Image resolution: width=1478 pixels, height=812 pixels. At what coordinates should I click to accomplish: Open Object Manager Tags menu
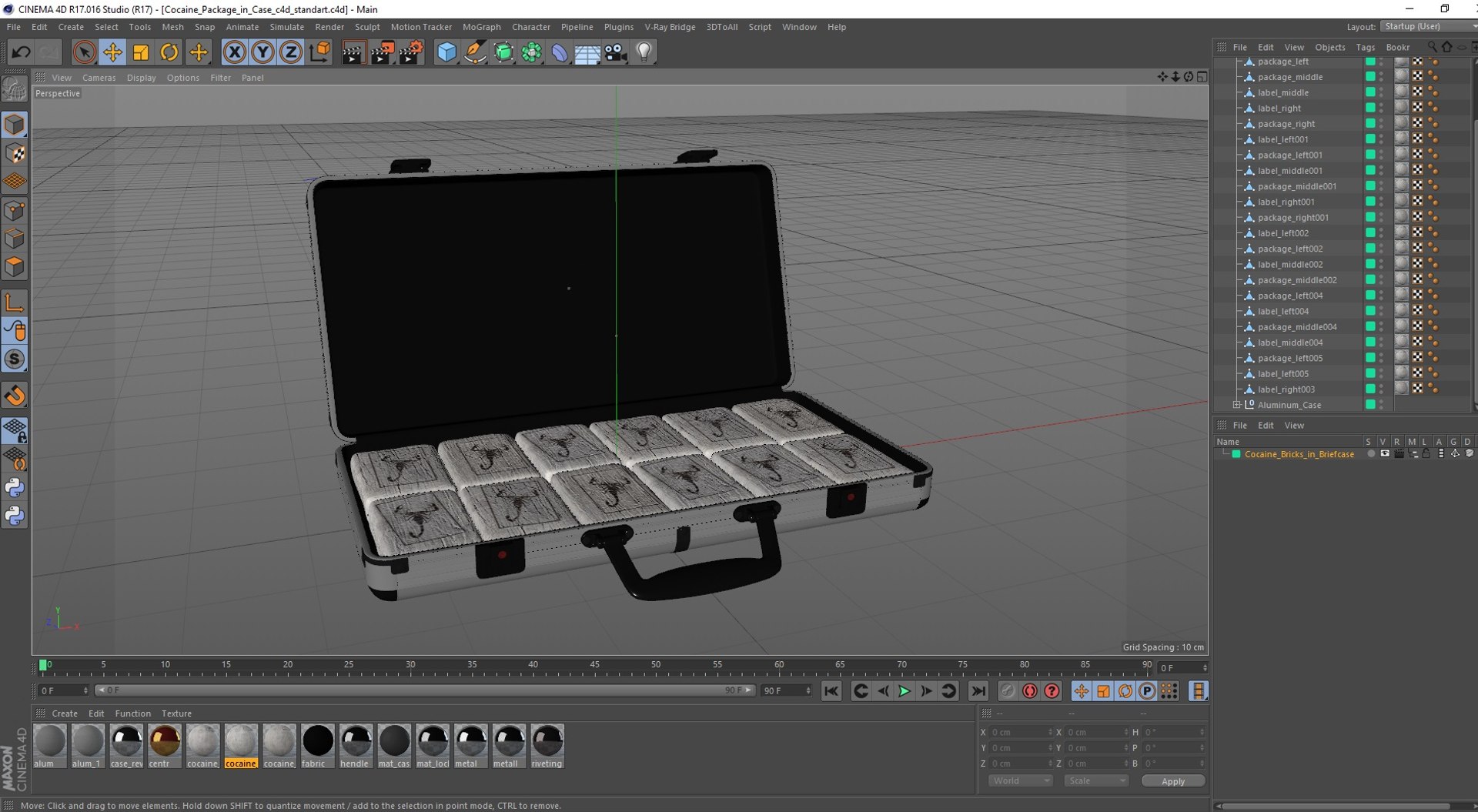point(1365,47)
